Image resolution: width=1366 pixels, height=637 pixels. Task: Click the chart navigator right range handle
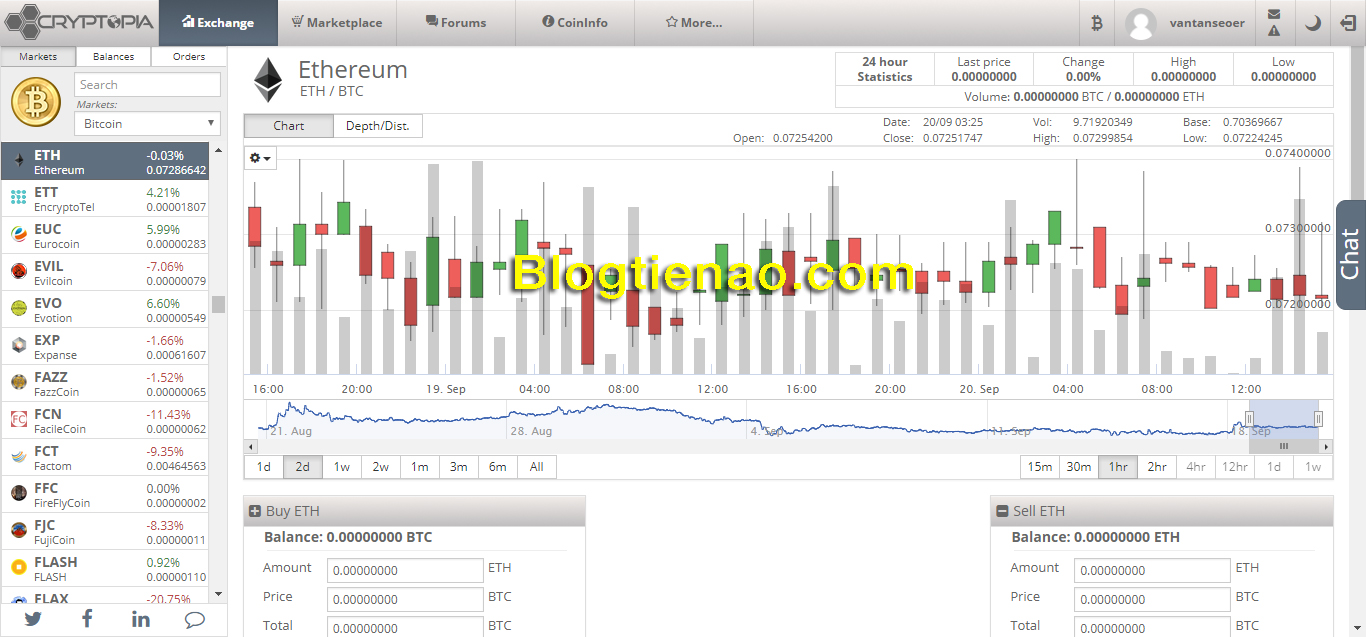pyautogui.click(x=1319, y=418)
